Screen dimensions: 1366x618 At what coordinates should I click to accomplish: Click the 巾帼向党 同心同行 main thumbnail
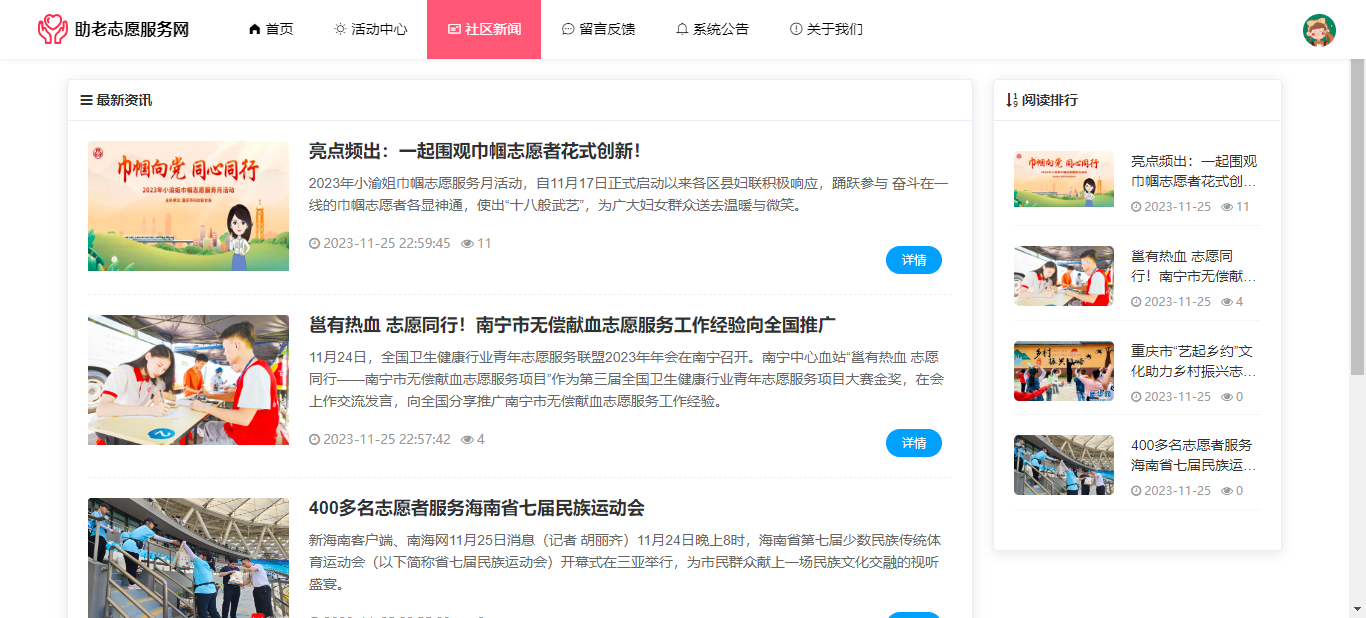pyautogui.click(x=188, y=206)
